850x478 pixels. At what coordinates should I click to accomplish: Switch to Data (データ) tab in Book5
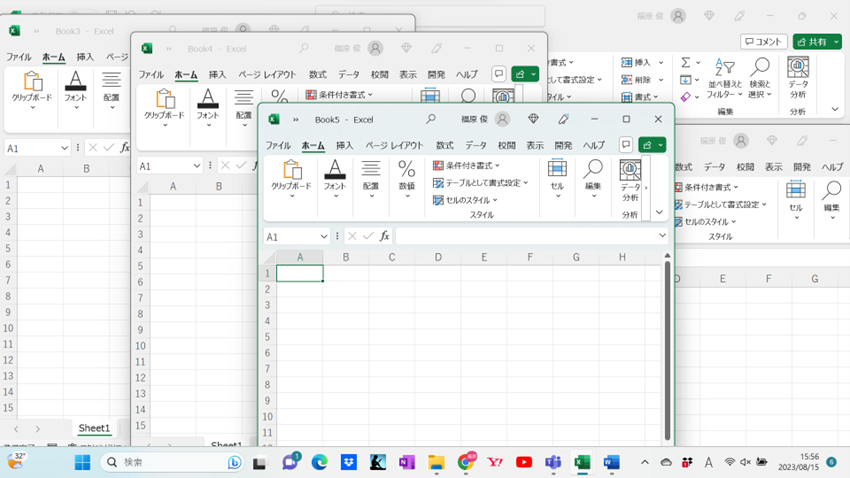(x=476, y=145)
